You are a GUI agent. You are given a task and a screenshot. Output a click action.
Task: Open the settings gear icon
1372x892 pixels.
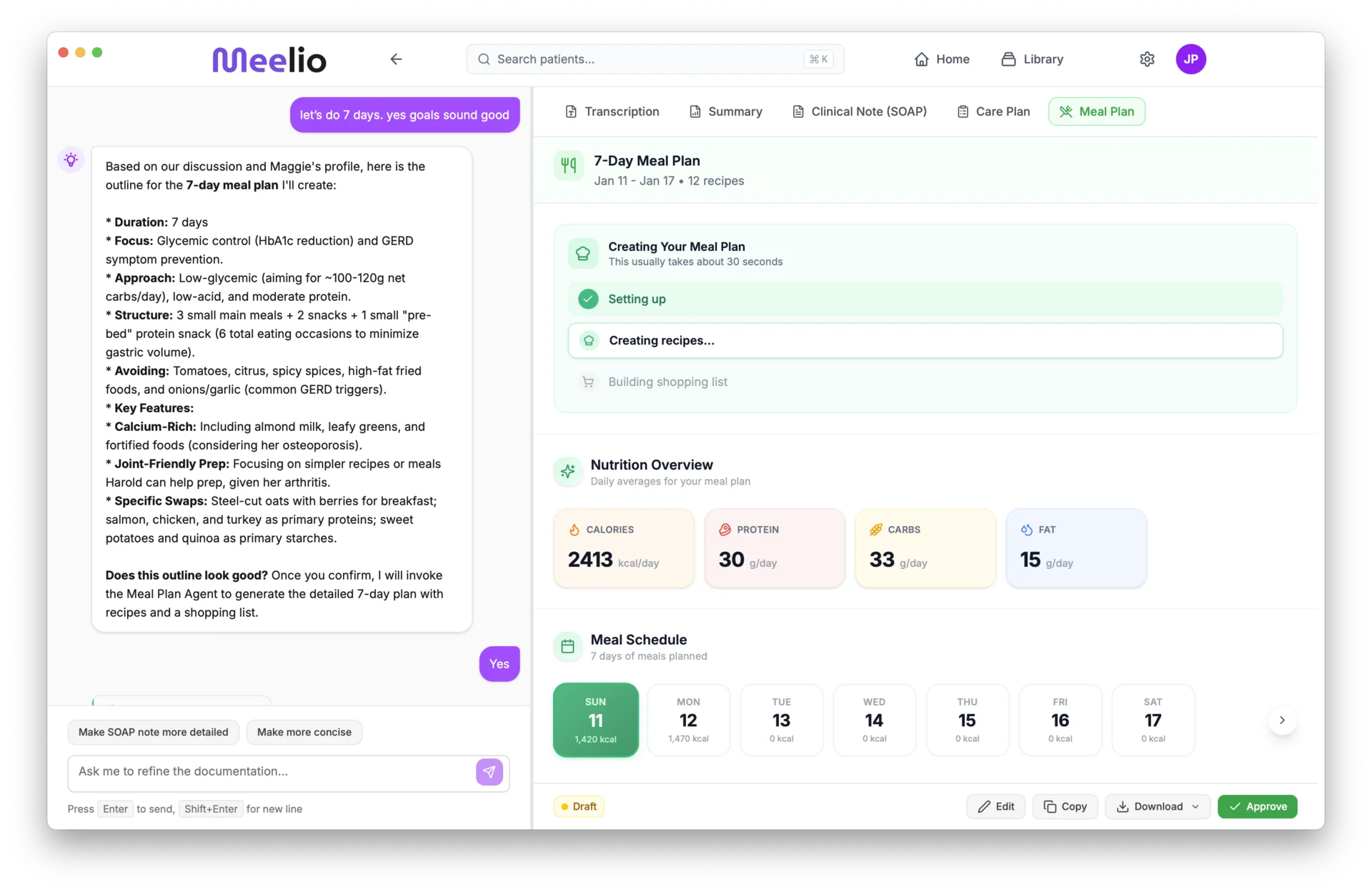(1148, 59)
